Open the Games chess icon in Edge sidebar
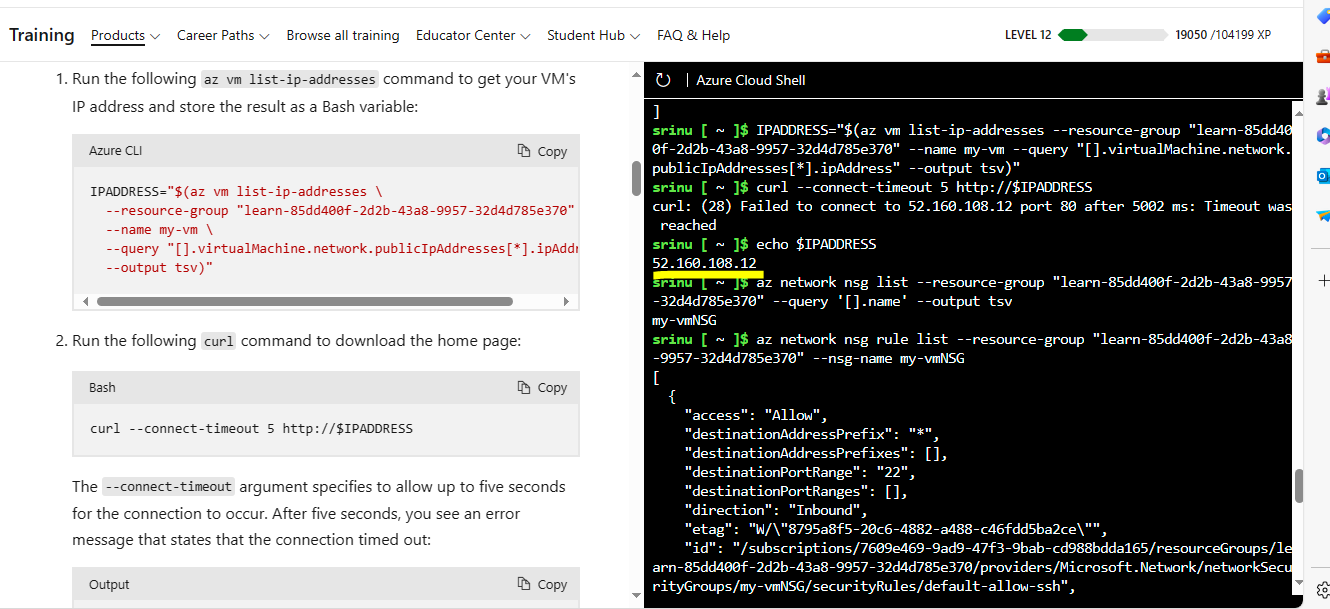Screen dimensions: 1330x609 [x=1322, y=96]
